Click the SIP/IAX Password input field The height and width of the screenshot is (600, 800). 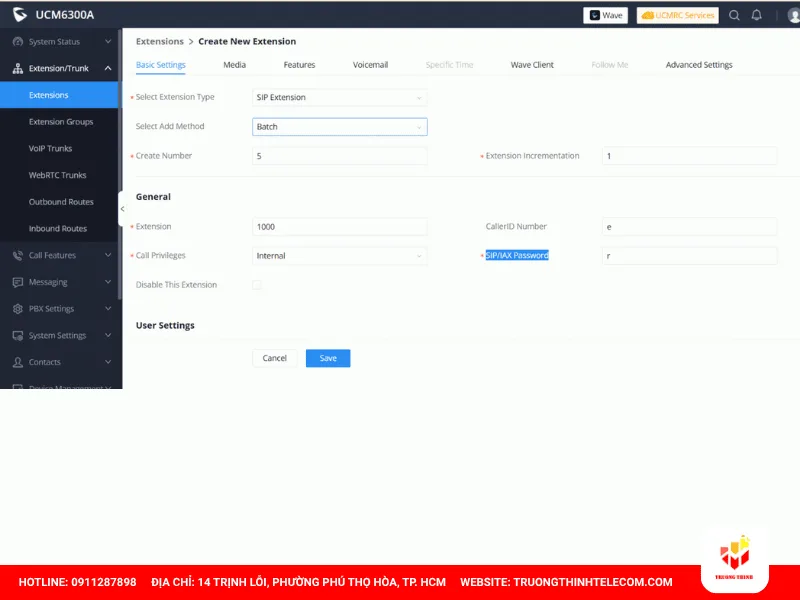click(690, 256)
